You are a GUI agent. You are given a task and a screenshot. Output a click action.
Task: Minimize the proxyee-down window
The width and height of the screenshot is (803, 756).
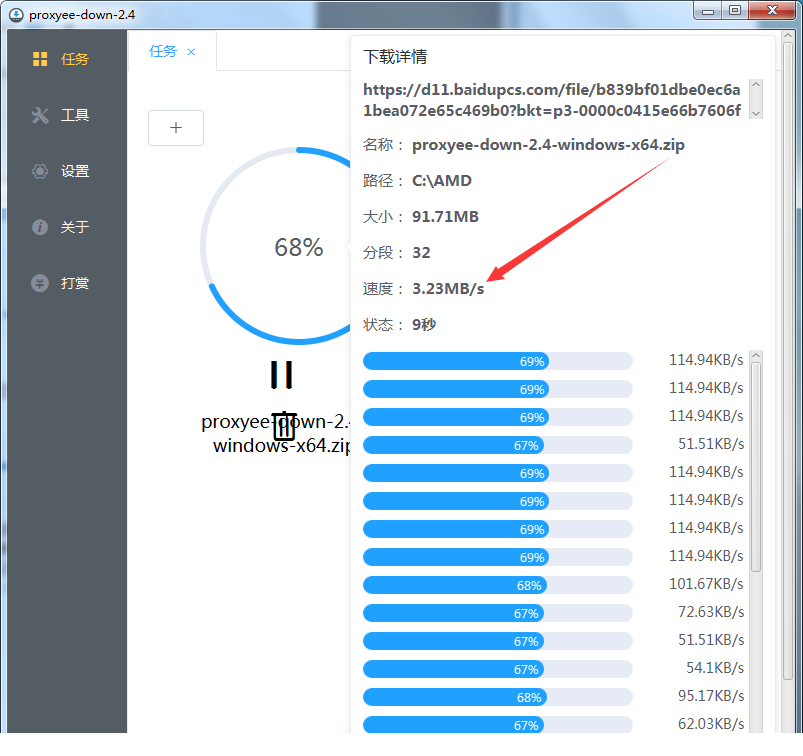(708, 11)
